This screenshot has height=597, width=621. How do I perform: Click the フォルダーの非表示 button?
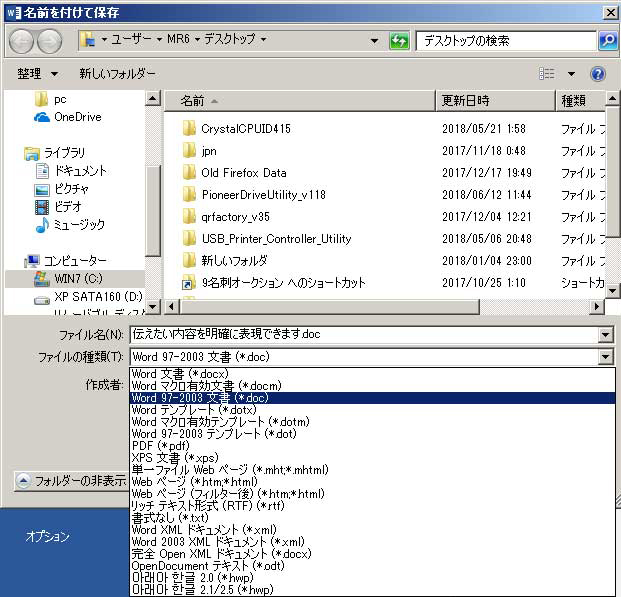(x=70, y=480)
